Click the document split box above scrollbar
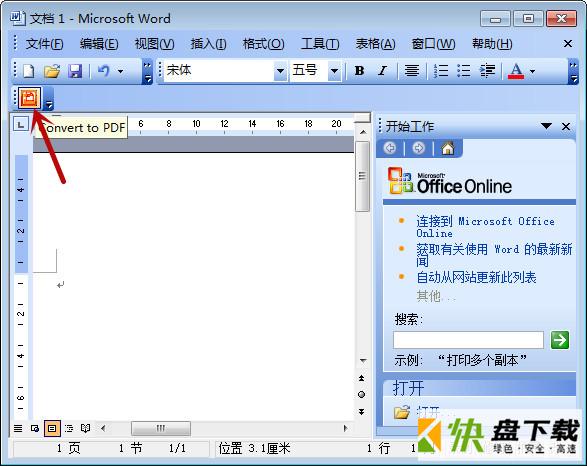This screenshot has width=587, height=466. (362, 118)
